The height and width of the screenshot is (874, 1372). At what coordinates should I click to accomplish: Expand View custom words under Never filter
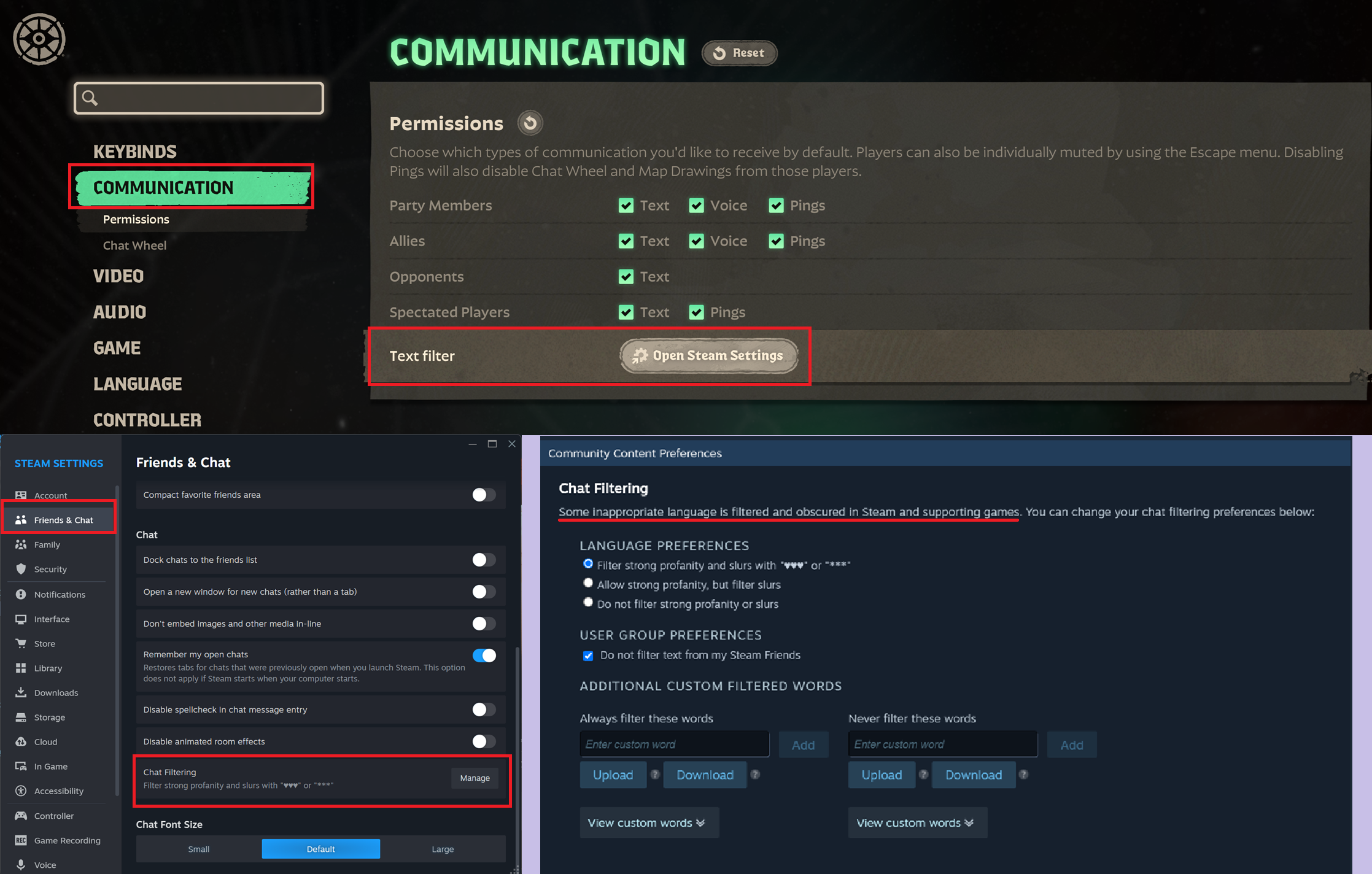tap(918, 822)
